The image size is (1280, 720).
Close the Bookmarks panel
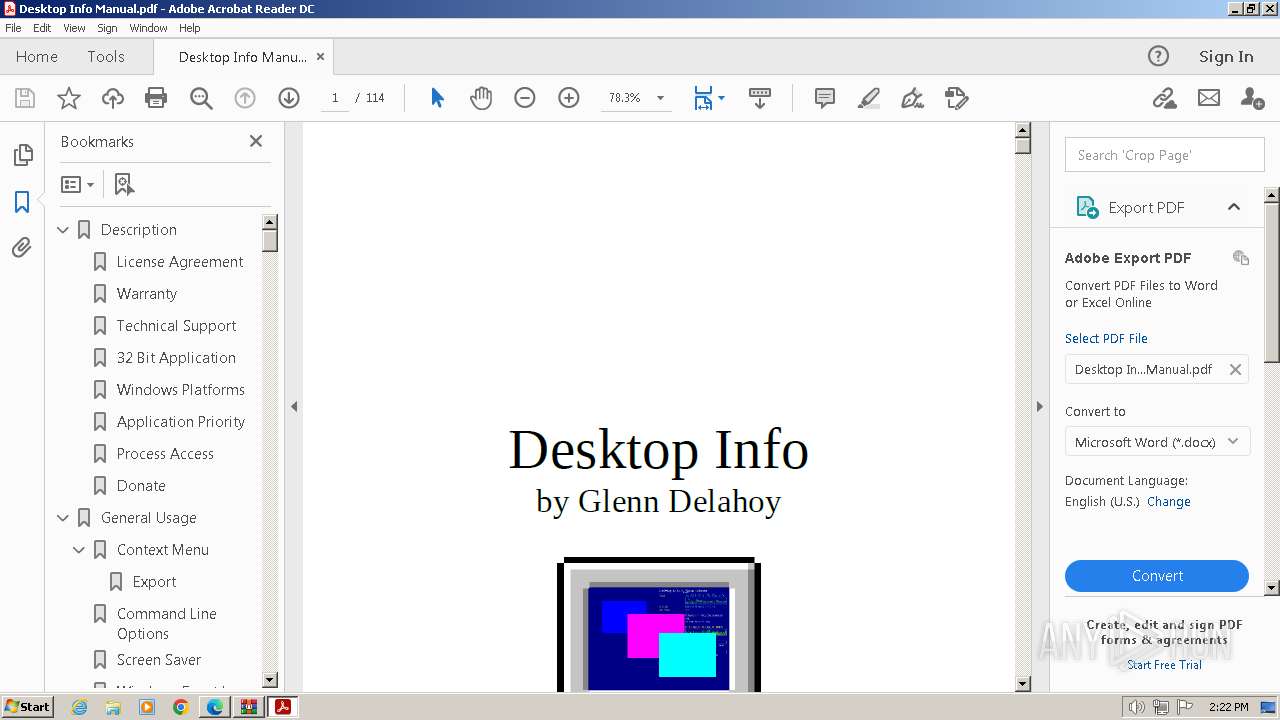tap(256, 141)
